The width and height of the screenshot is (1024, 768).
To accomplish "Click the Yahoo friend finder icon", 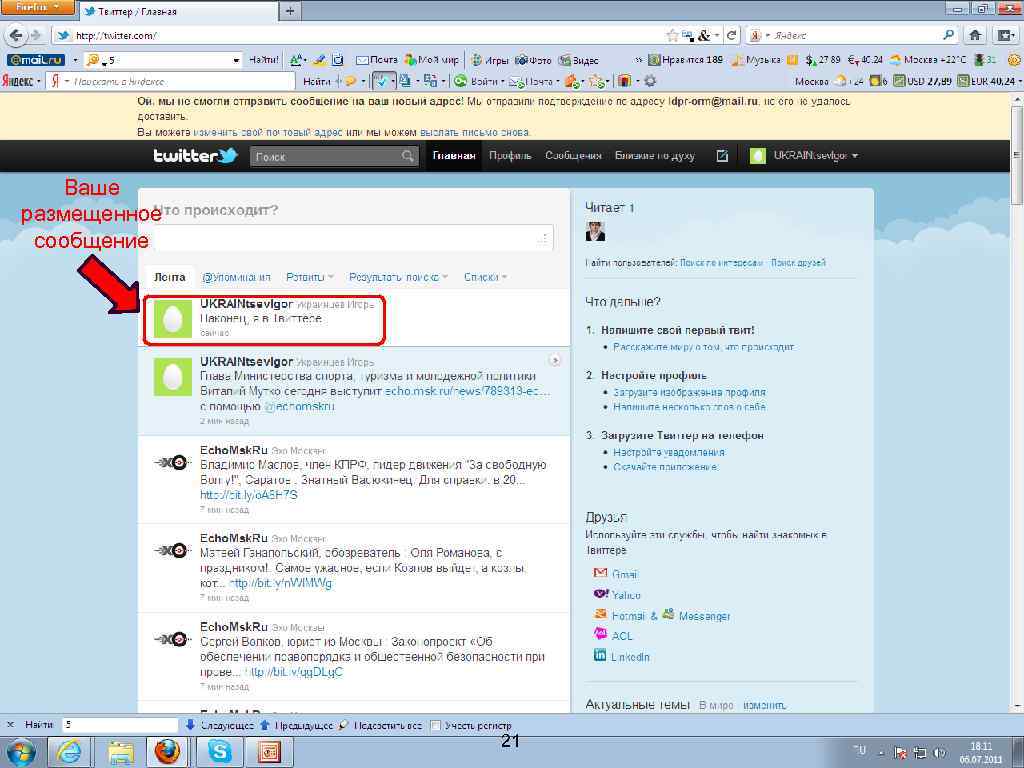I will pos(601,594).
